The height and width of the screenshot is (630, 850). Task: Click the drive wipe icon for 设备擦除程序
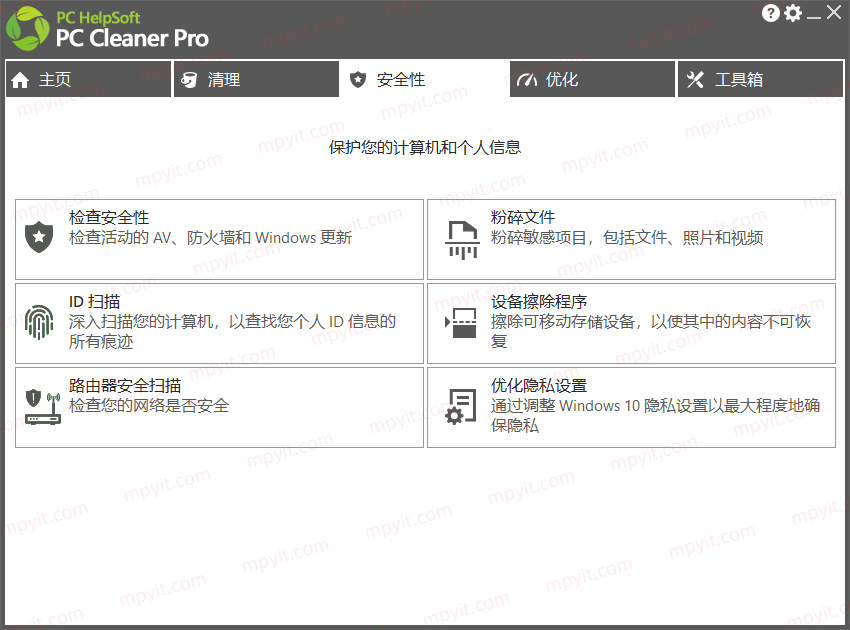pos(461,323)
